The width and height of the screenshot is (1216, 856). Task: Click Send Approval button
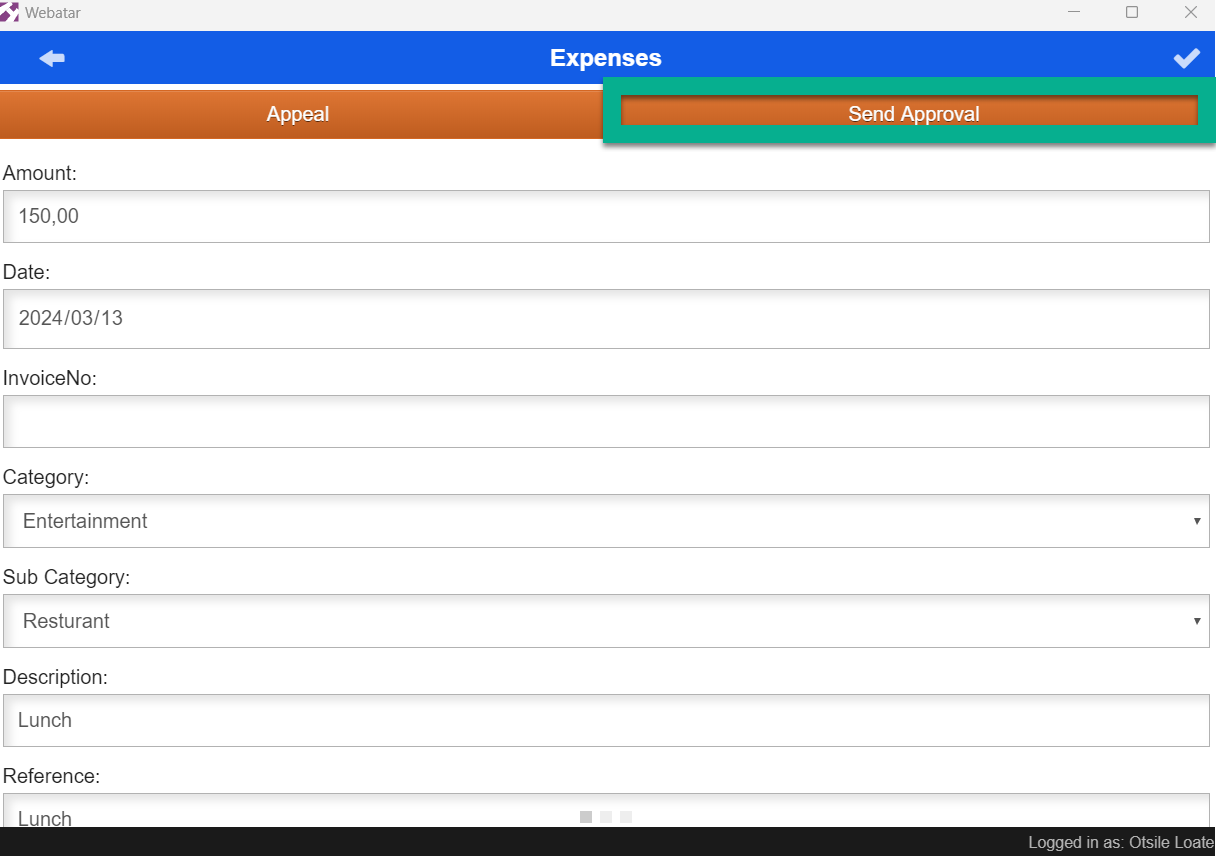click(x=910, y=112)
